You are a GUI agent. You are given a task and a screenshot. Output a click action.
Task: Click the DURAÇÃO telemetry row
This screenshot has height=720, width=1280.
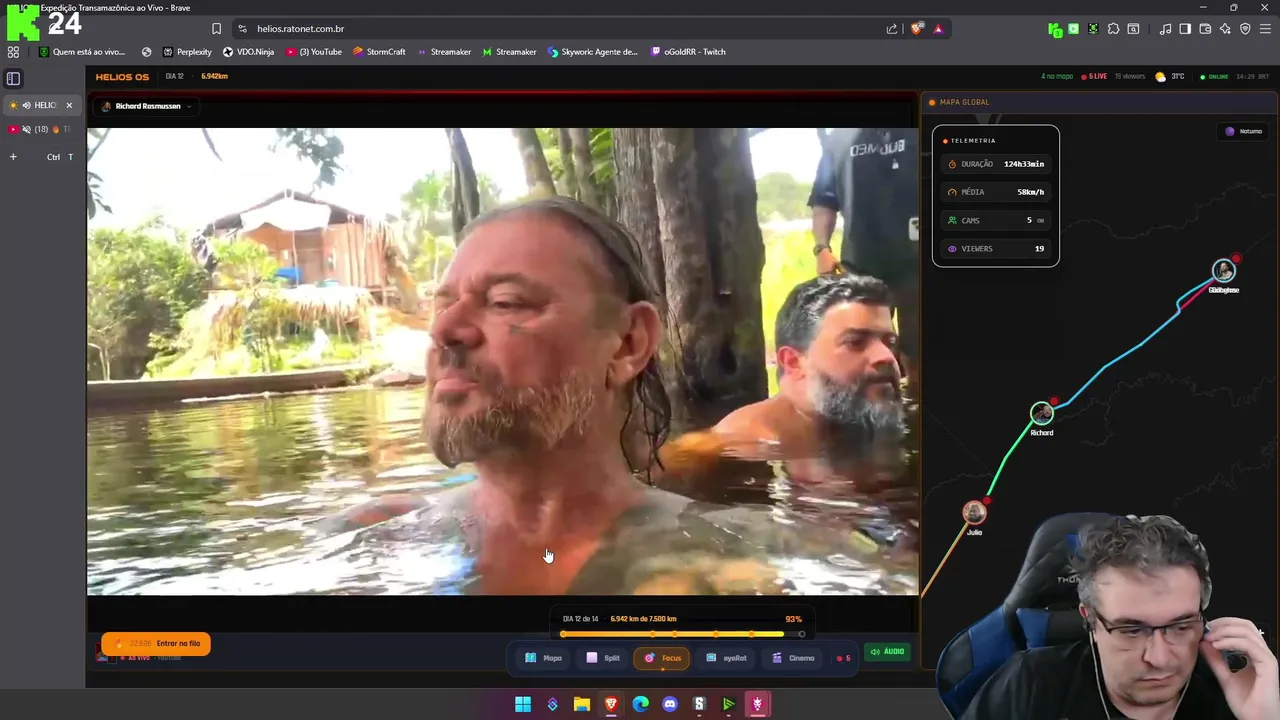coord(996,164)
